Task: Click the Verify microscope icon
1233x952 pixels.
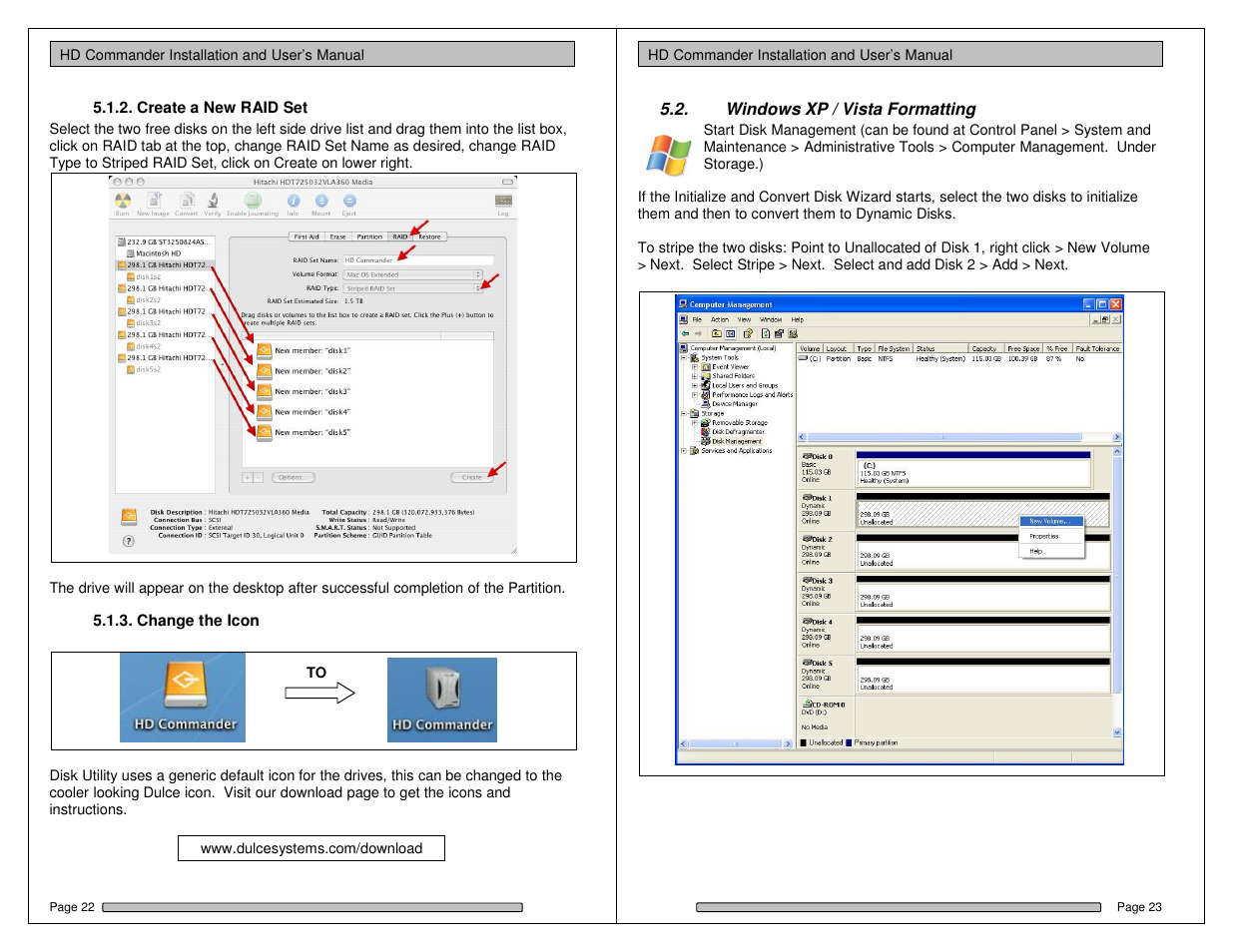Action: coord(213,201)
